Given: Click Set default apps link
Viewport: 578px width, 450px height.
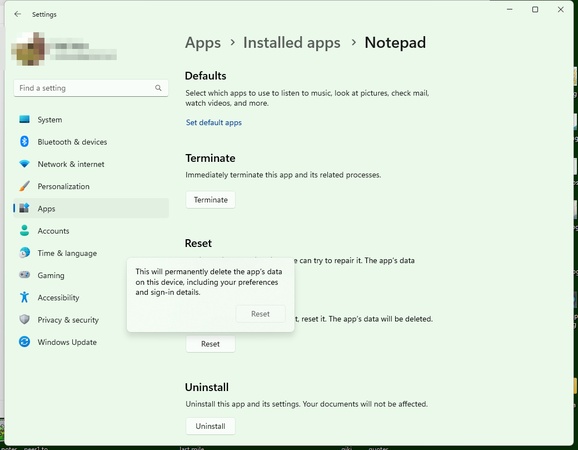Looking at the screenshot, I should pos(214,122).
